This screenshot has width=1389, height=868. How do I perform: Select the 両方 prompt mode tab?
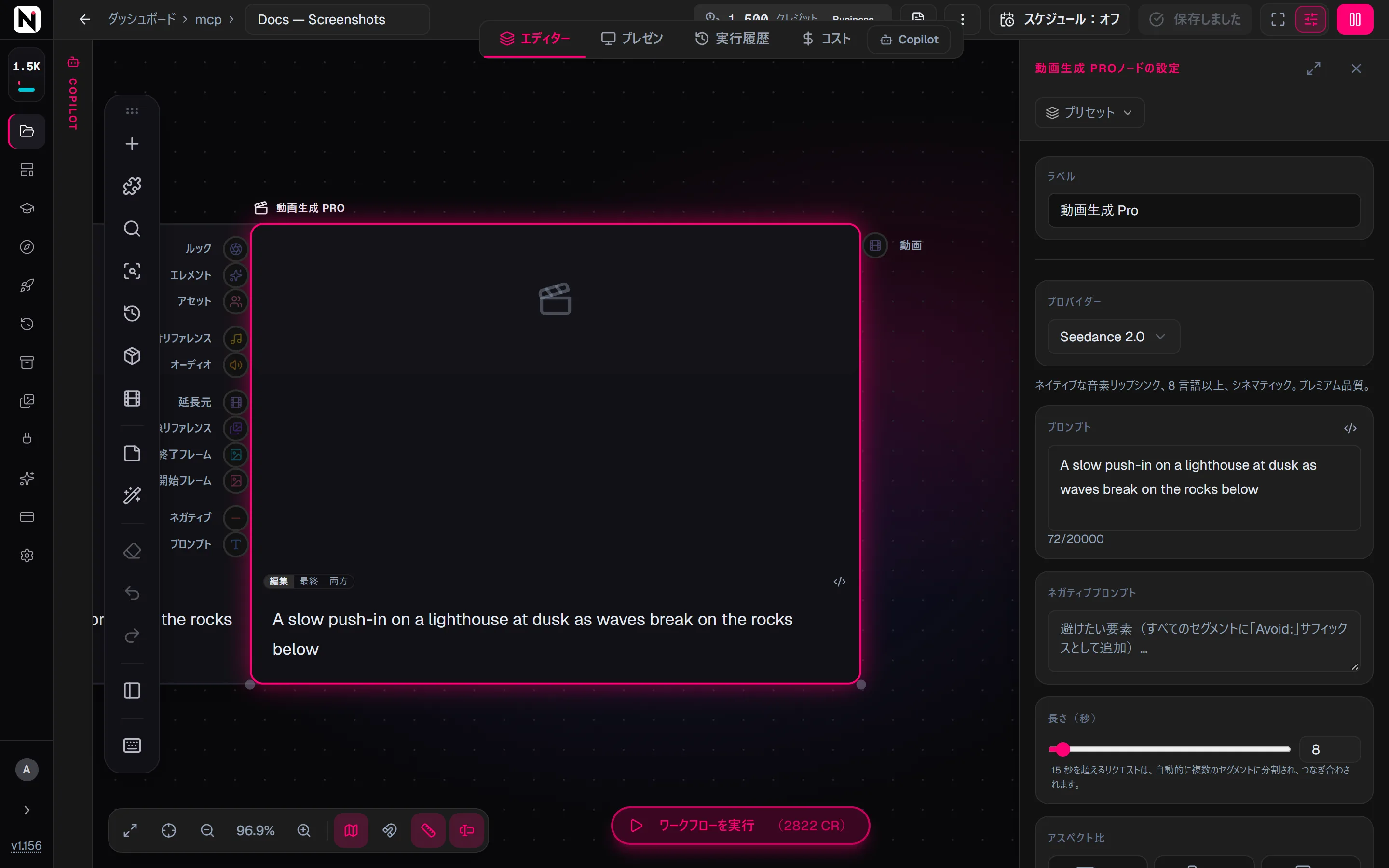pos(339,581)
